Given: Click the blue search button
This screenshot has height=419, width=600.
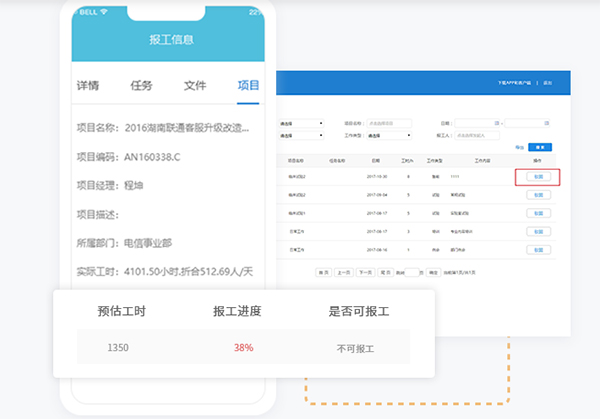Looking at the screenshot, I should tap(540, 147).
